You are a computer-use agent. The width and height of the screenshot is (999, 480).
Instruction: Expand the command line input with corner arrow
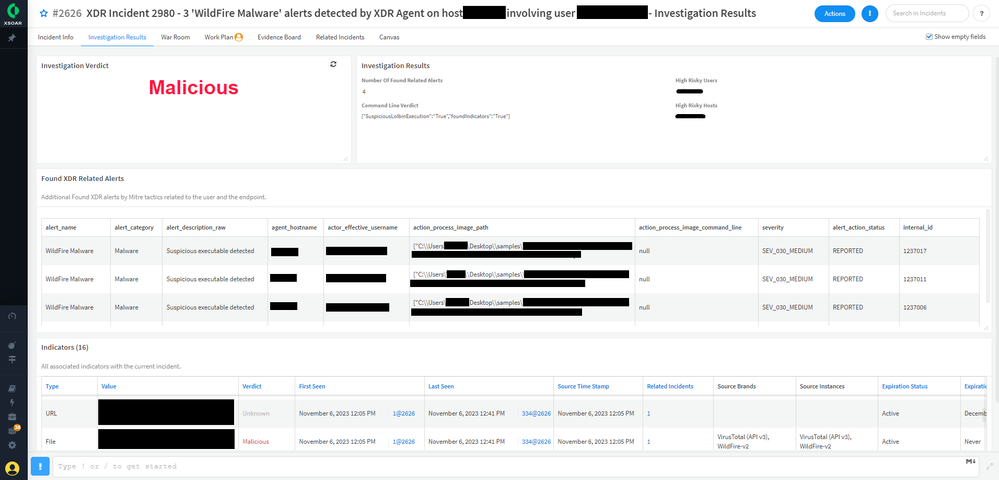(989, 466)
